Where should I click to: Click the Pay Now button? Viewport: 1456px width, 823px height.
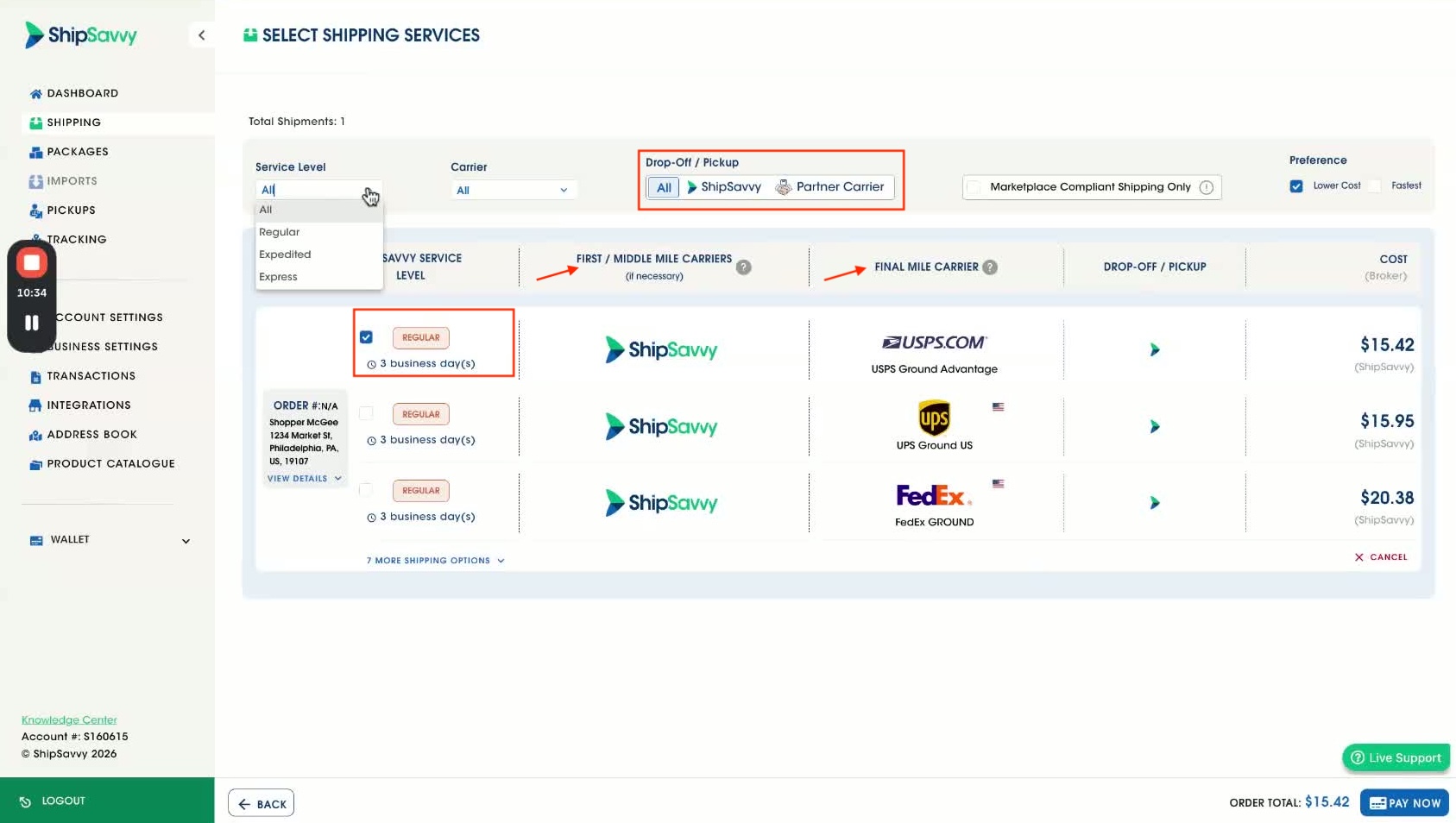coord(1404,803)
